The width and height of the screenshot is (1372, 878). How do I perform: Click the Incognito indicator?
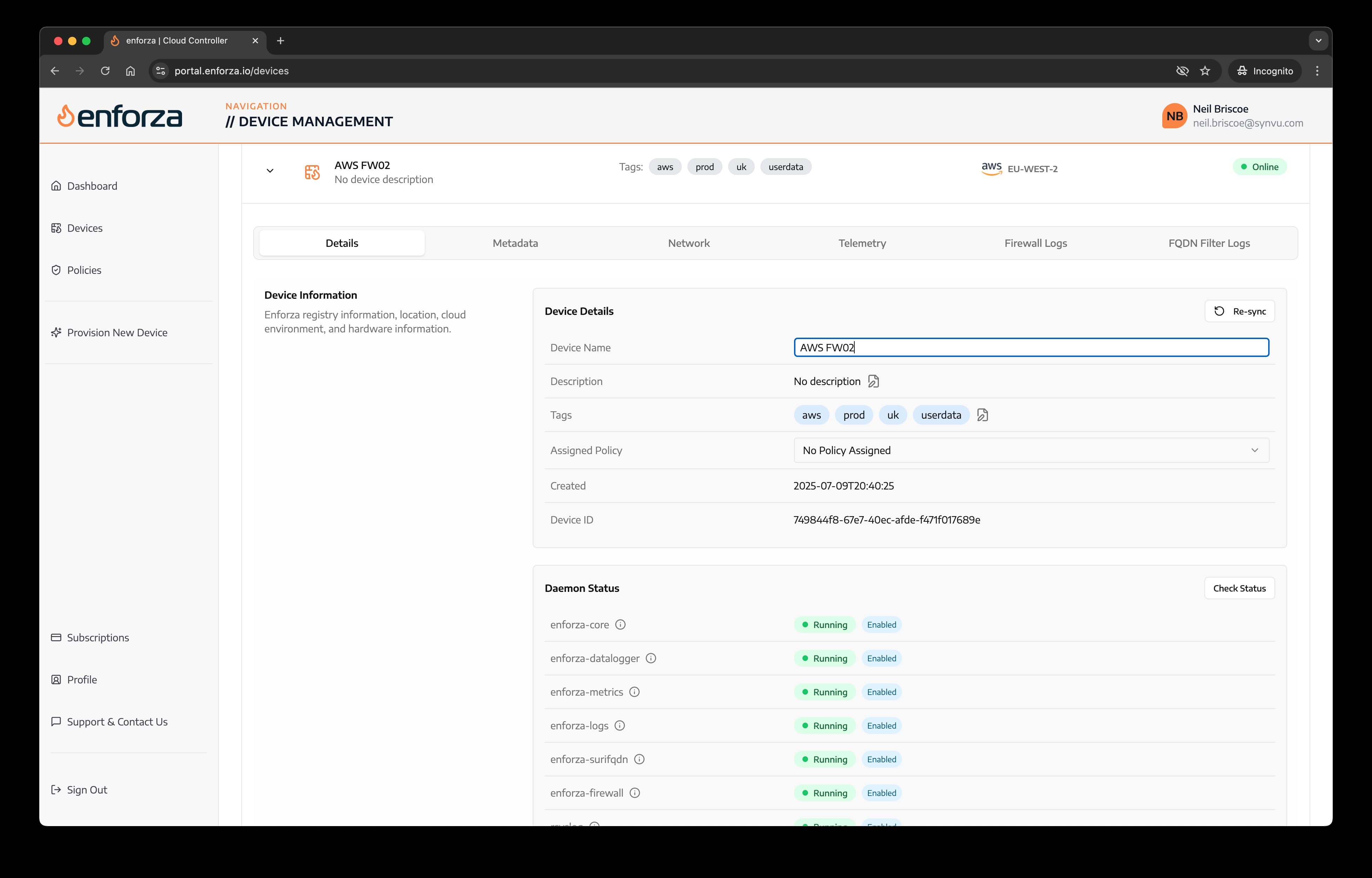[x=1265, y=71]
